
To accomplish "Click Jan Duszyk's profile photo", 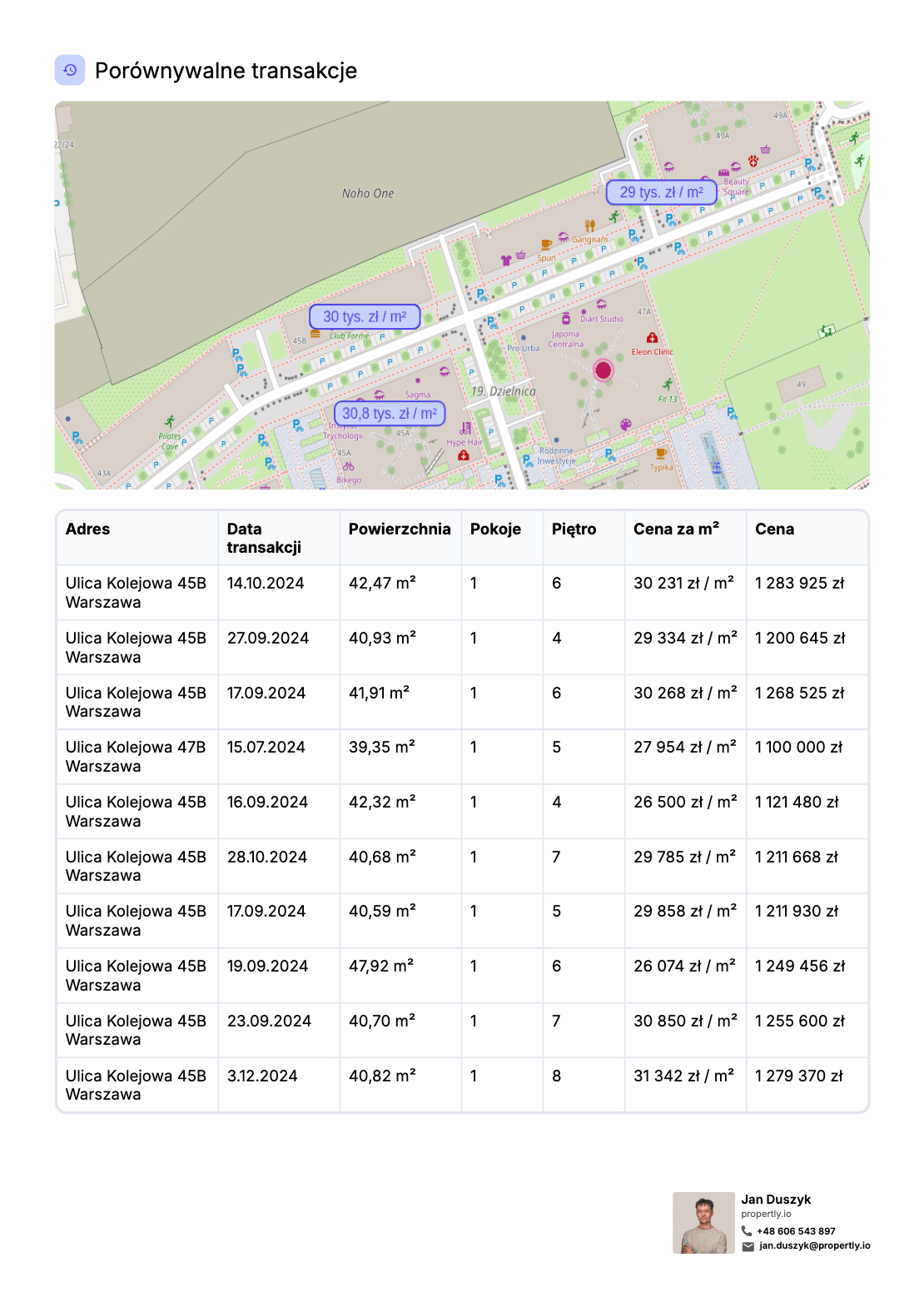I will [703, 1222].
